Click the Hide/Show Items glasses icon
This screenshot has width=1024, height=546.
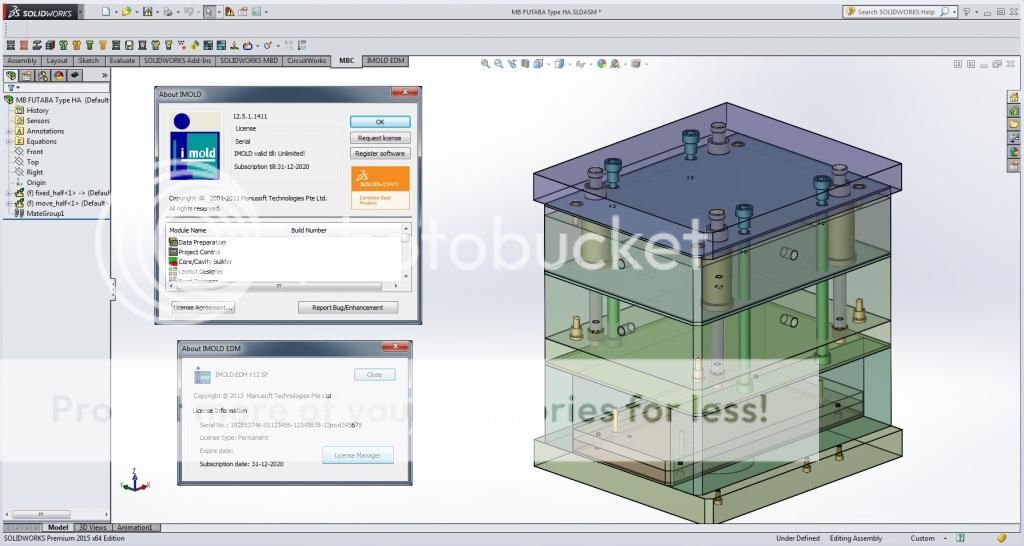point(580,64)
